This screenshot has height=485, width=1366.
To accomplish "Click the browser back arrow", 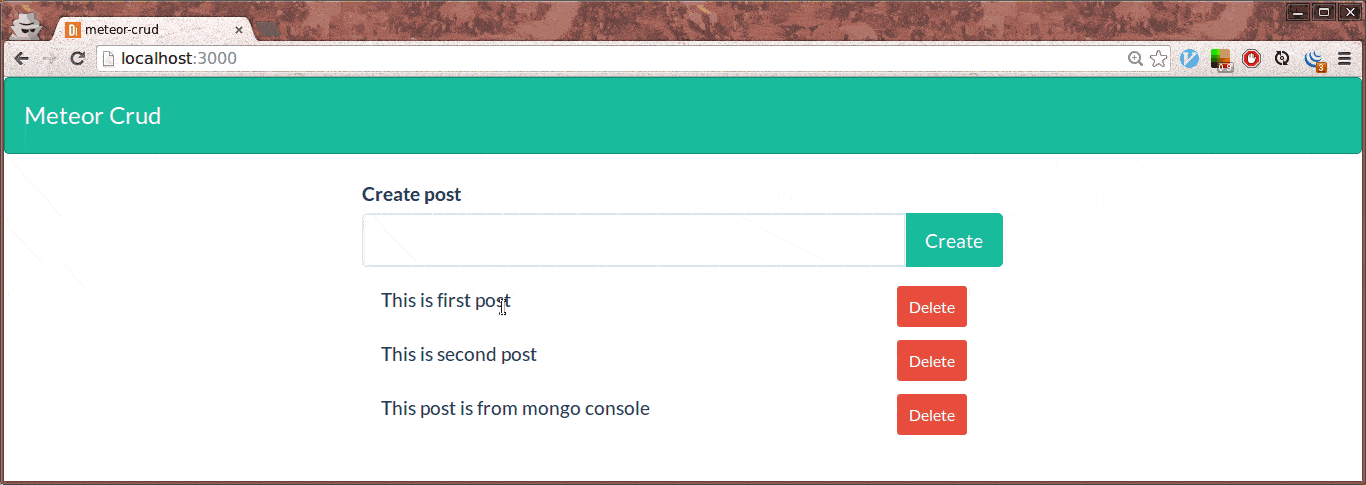I will (x=21, y=59).
